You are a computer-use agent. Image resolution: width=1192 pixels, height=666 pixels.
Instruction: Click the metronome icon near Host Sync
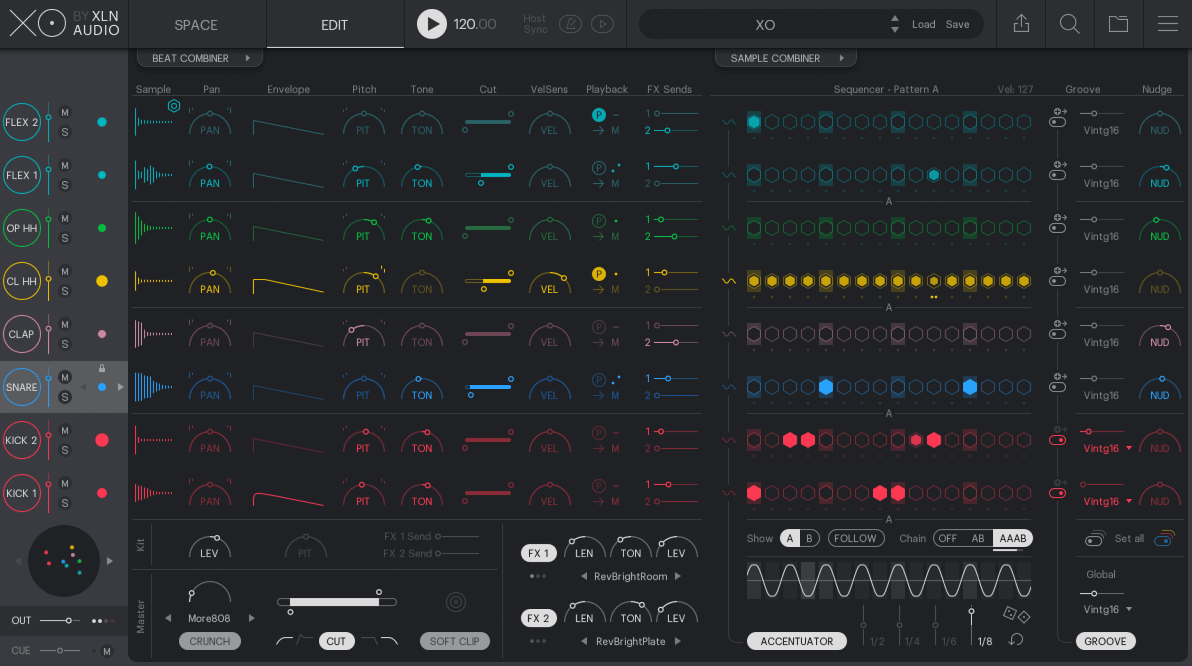tap(570, 24)
